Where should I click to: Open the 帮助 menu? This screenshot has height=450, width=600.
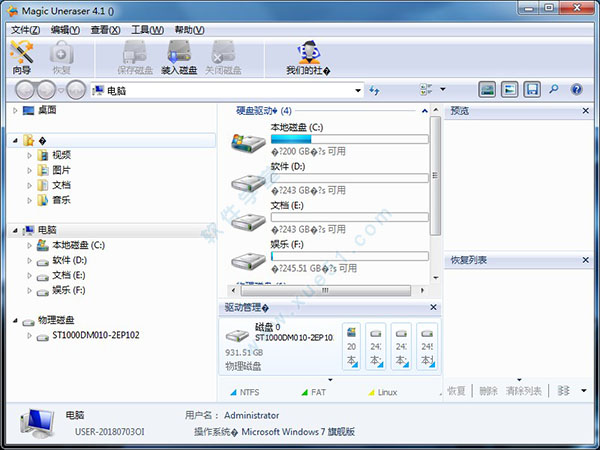pos(189,30)
